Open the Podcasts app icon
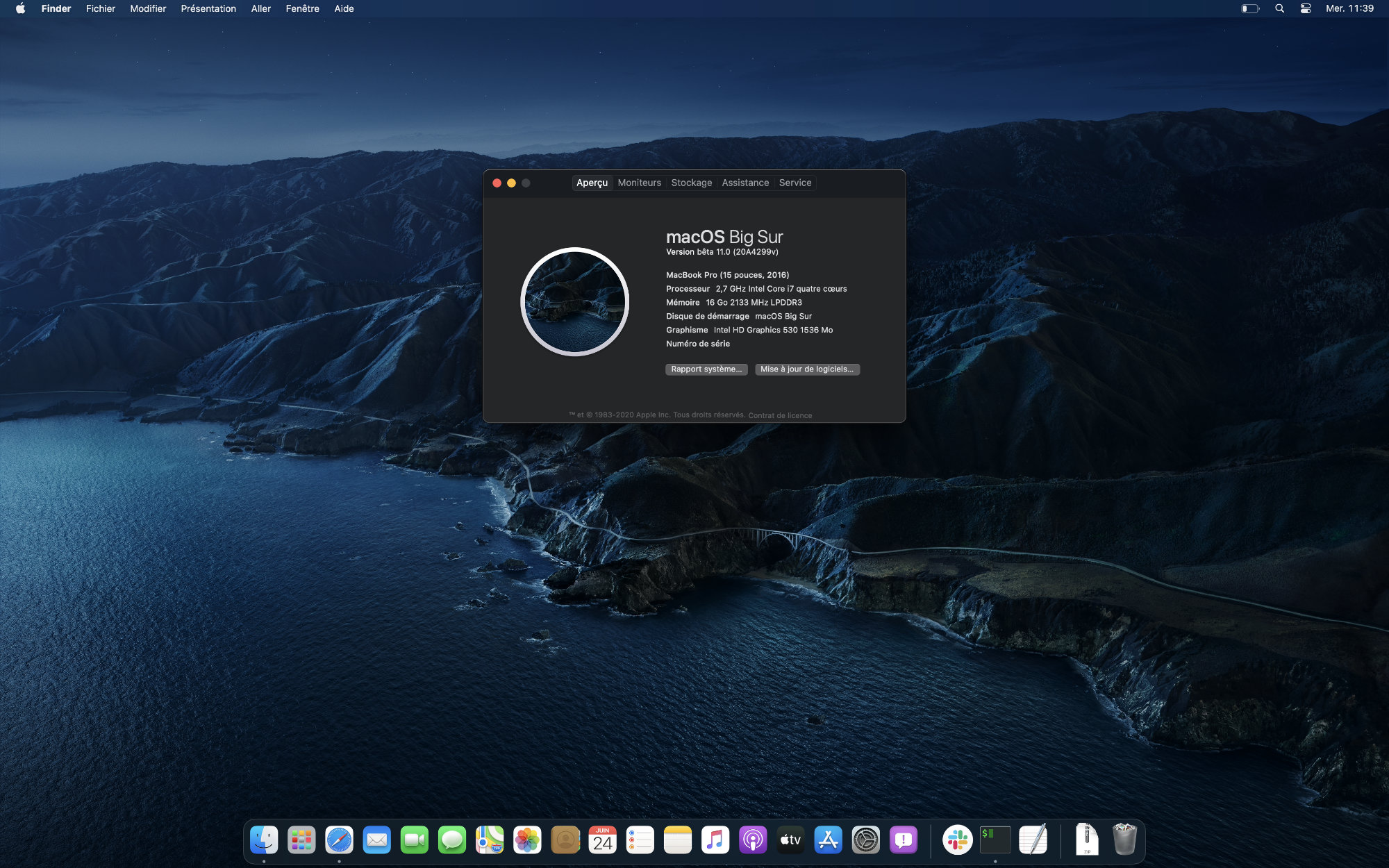 (x=753, y=840)
